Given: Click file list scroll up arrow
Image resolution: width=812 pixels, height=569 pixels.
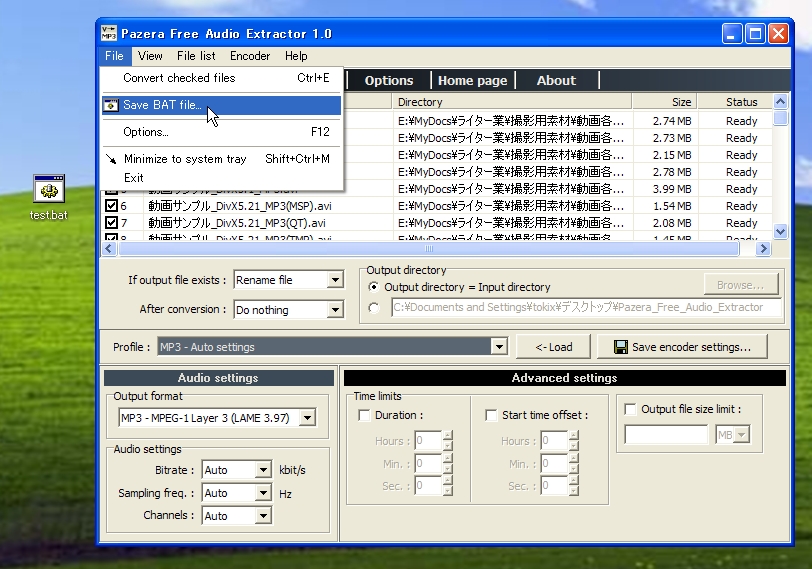Looking at the screenshot, I should pyautogui.click(x=780, y=101).
